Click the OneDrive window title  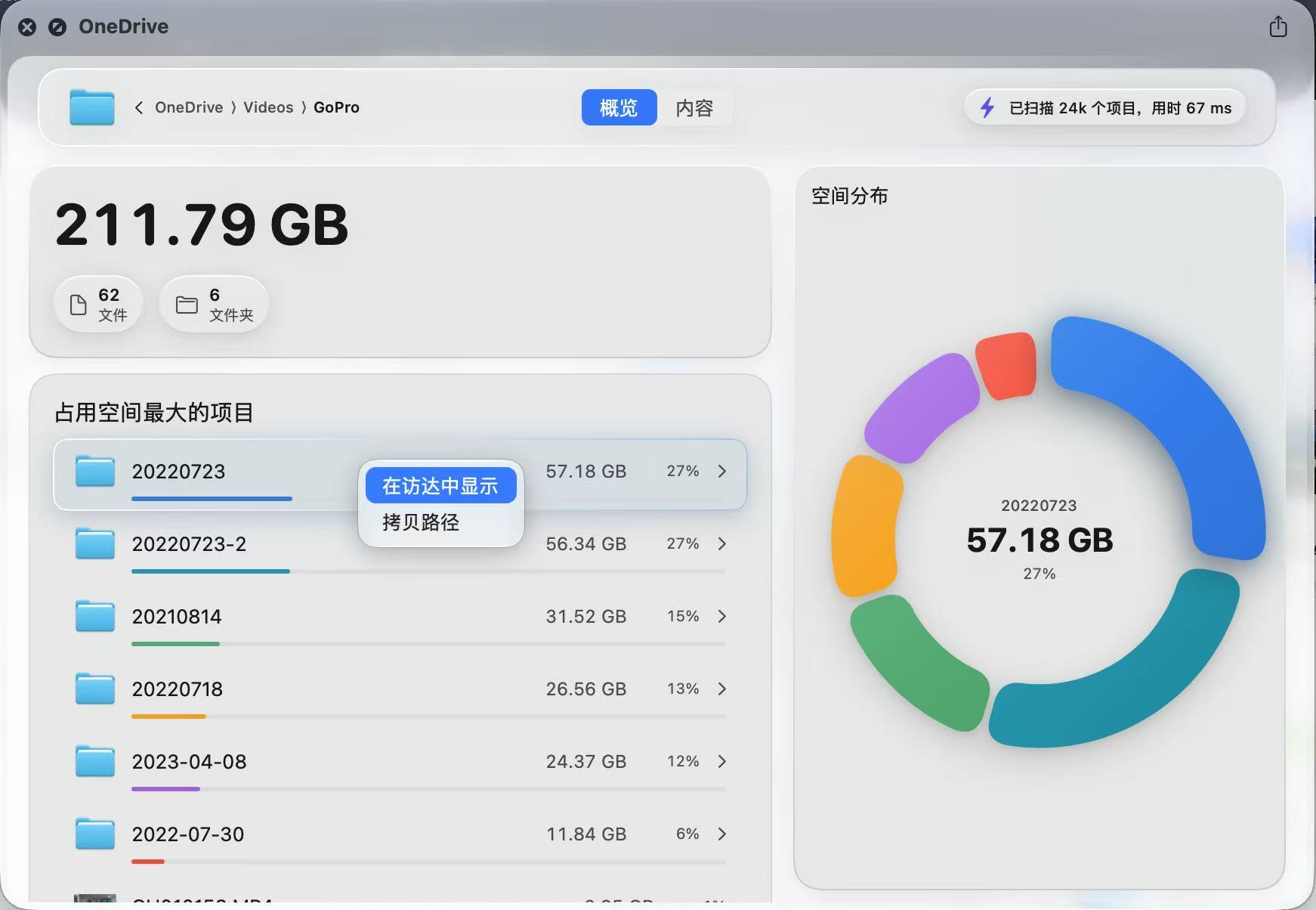pos(124,26)
